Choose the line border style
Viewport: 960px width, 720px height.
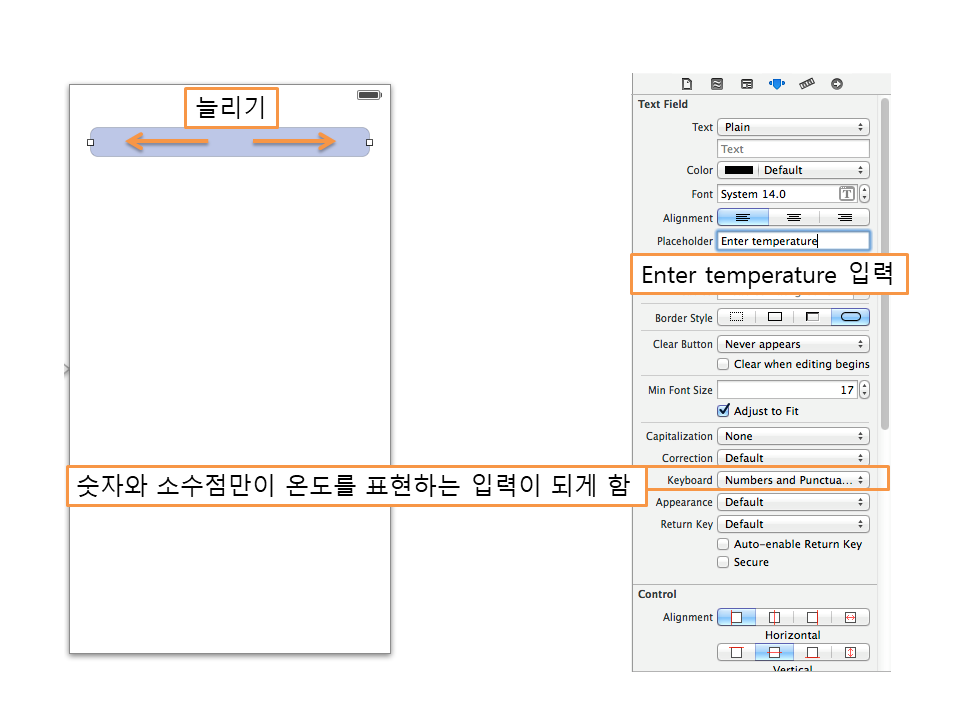pos(775,318)
